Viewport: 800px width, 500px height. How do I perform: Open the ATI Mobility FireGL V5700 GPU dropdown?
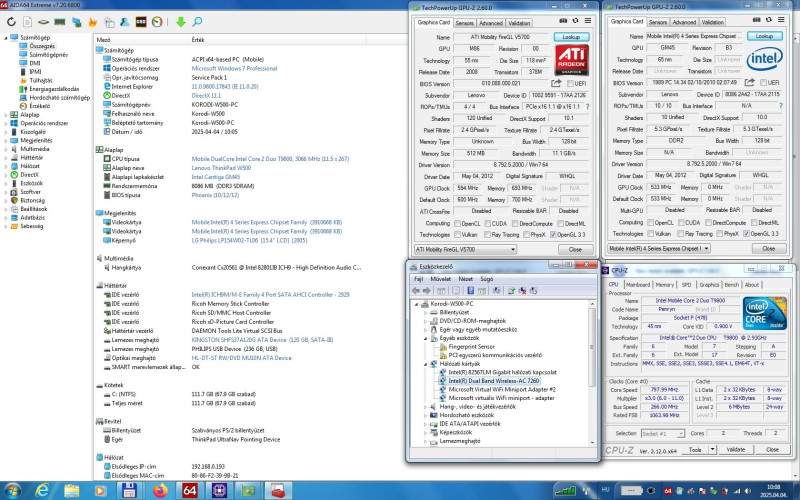pos(465,249)
